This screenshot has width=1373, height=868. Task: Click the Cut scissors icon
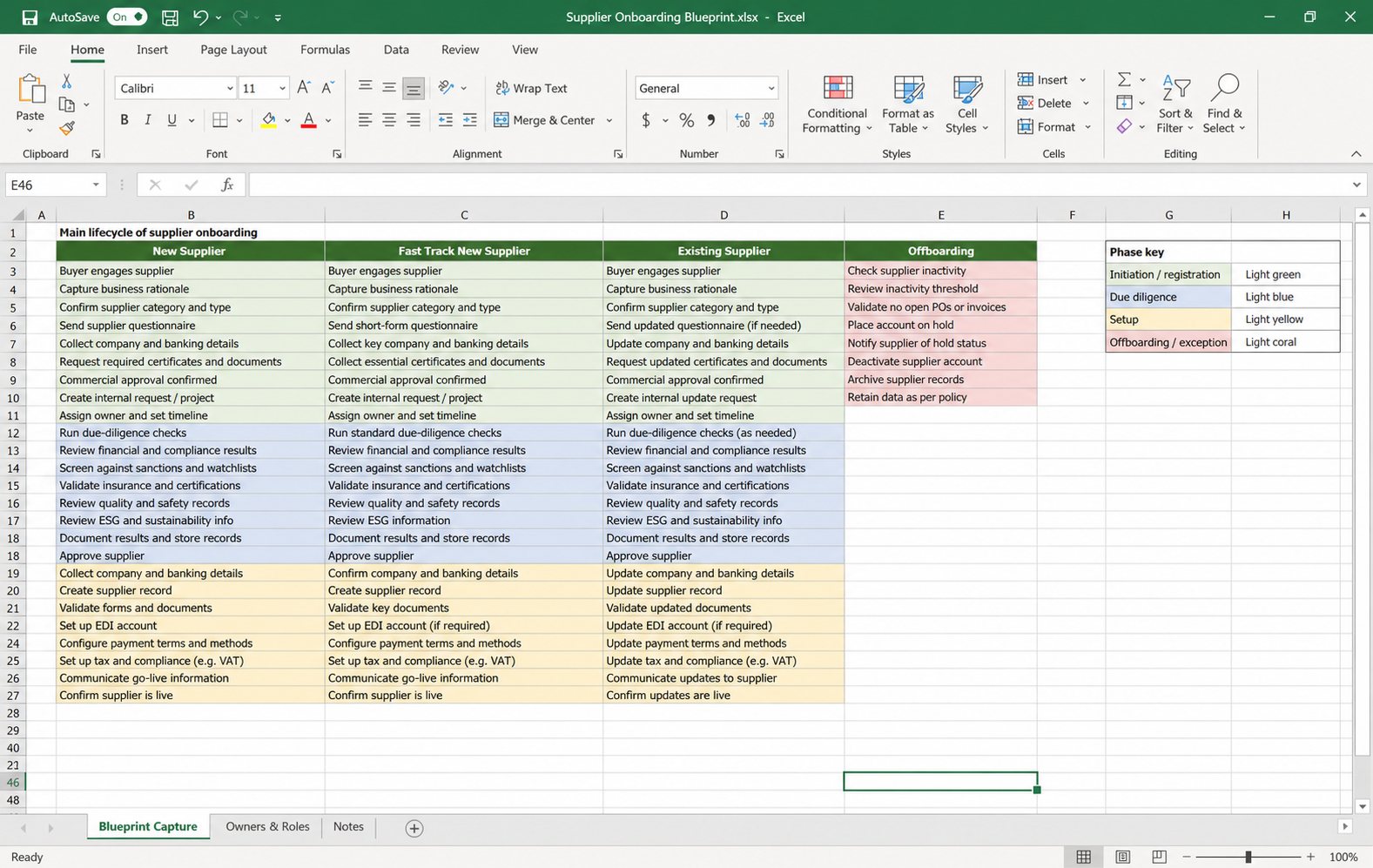pos(66,81)
